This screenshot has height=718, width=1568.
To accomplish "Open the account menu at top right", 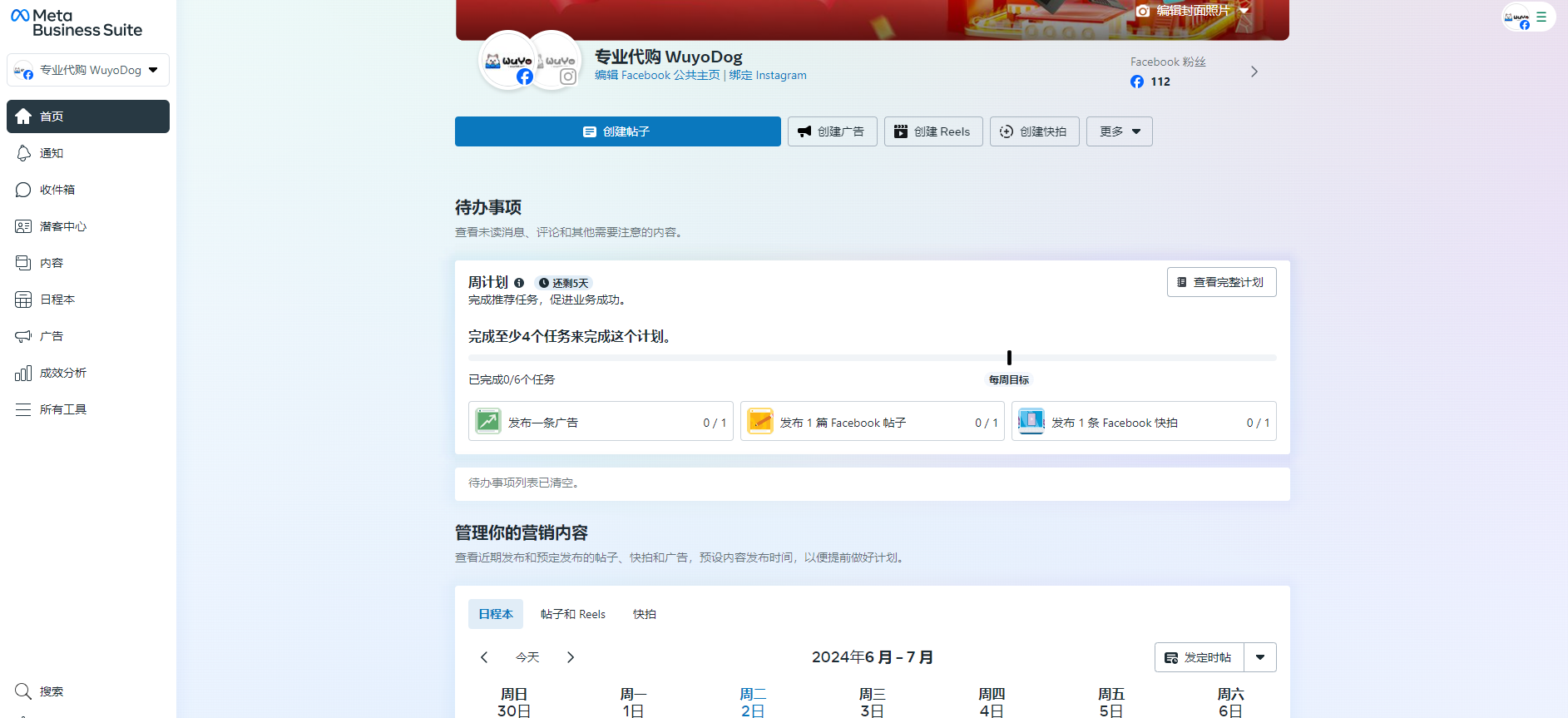I will 1528,17.
